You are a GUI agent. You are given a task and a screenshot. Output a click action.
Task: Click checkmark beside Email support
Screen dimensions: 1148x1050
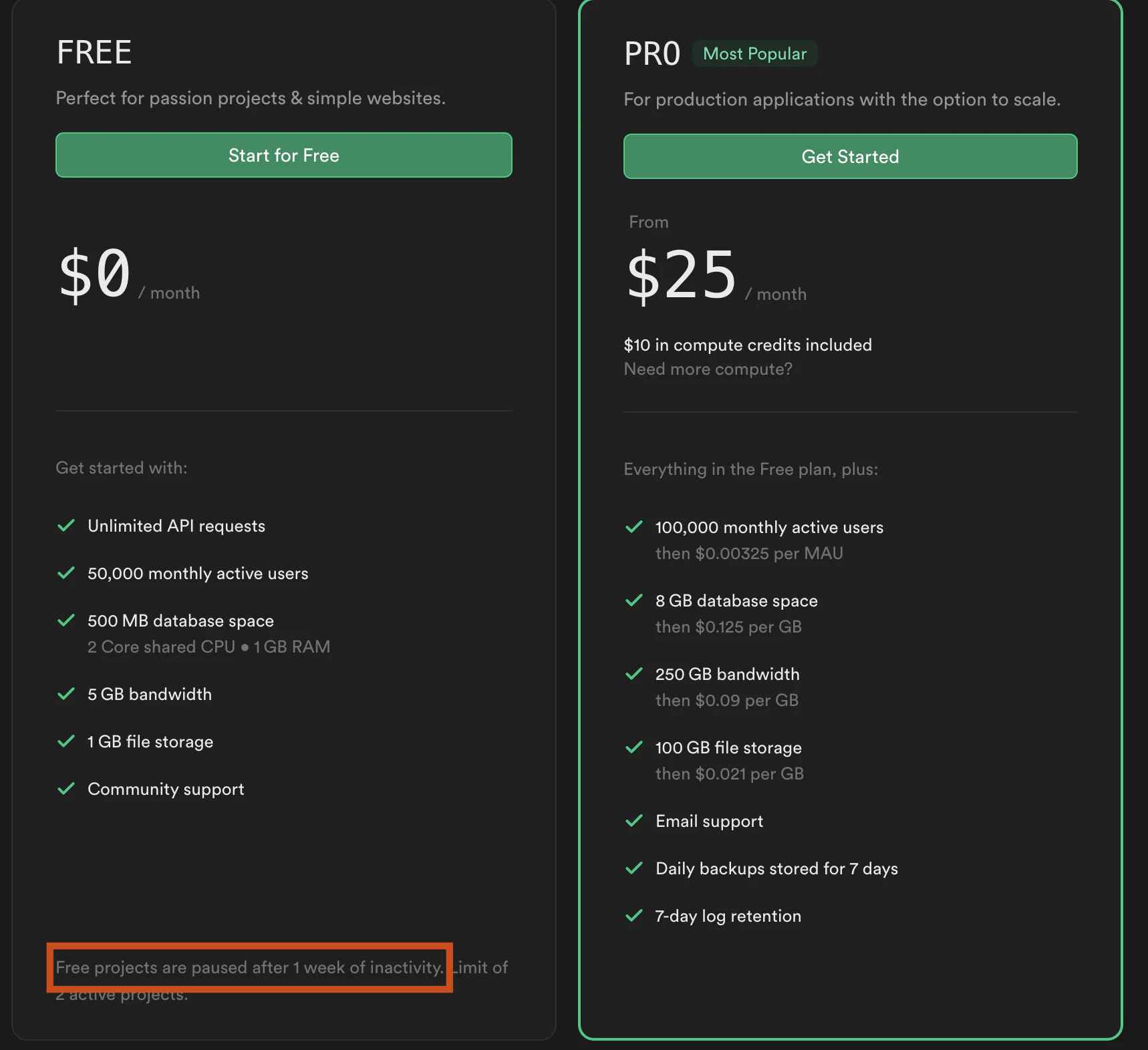[634, 821]
